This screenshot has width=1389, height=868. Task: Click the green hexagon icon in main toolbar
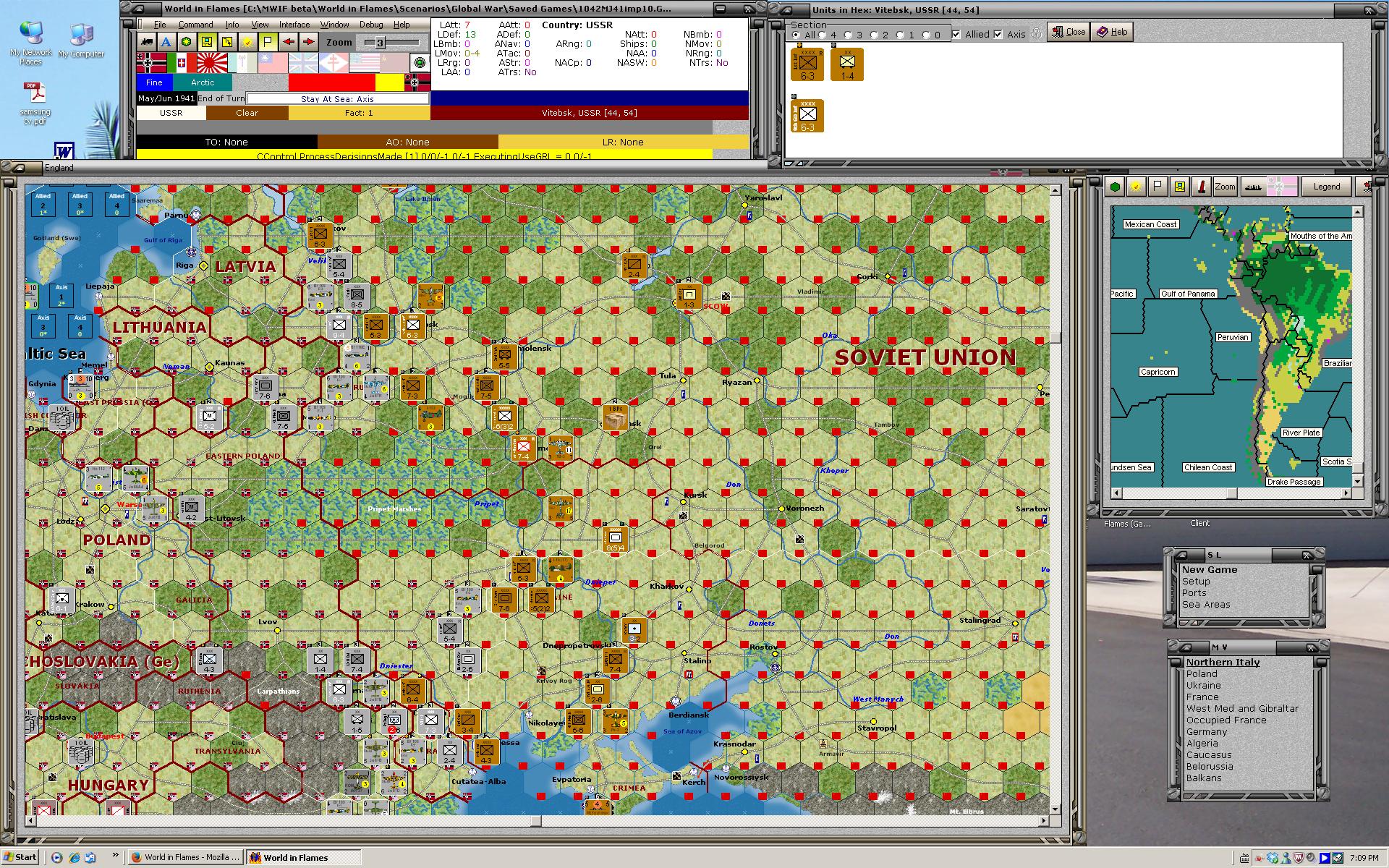[x=187, y=42]
